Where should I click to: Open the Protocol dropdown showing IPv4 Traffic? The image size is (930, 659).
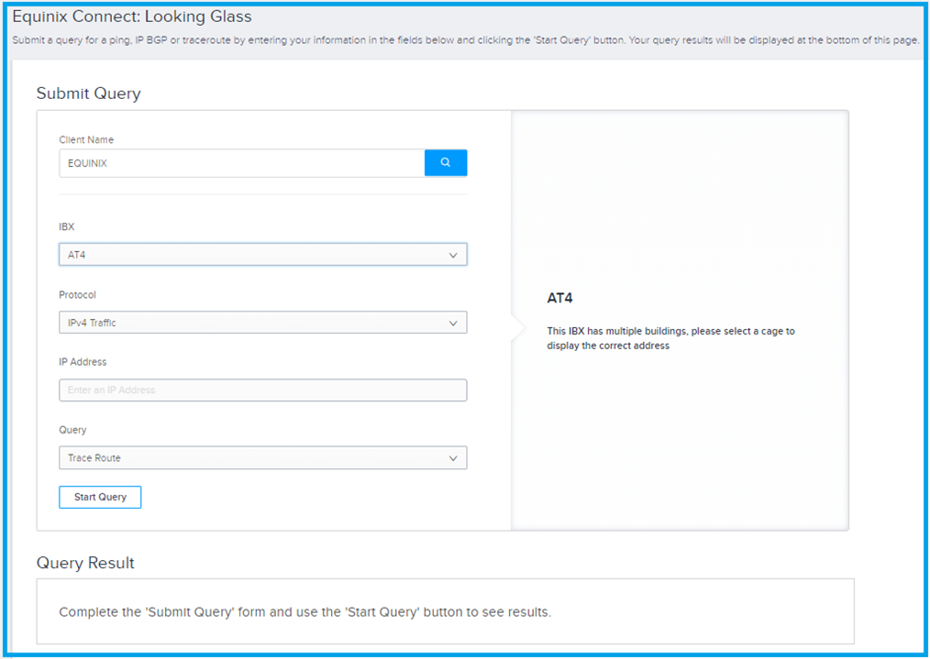(x=263, y=323)
